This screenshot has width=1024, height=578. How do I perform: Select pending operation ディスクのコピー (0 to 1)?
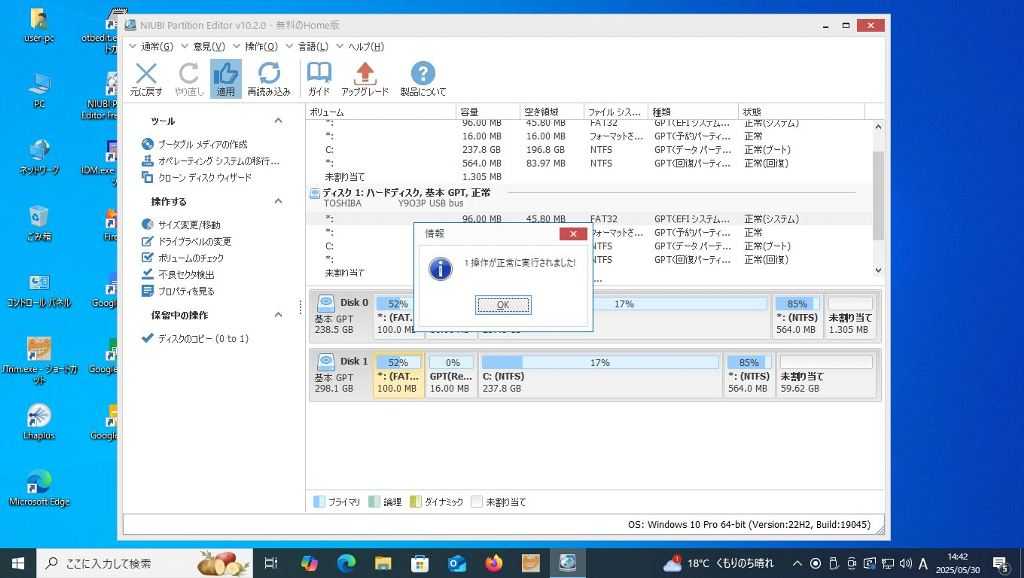pyautogui.click(x=203, y=339)
